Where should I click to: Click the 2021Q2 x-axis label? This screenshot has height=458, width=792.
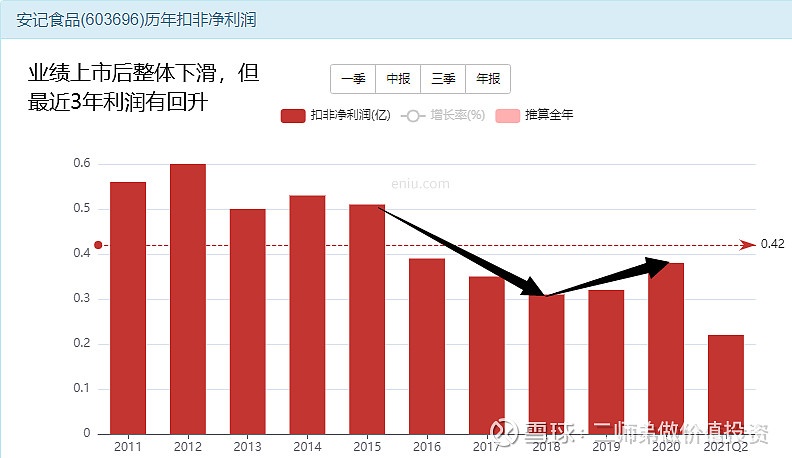tap(726, 447)
